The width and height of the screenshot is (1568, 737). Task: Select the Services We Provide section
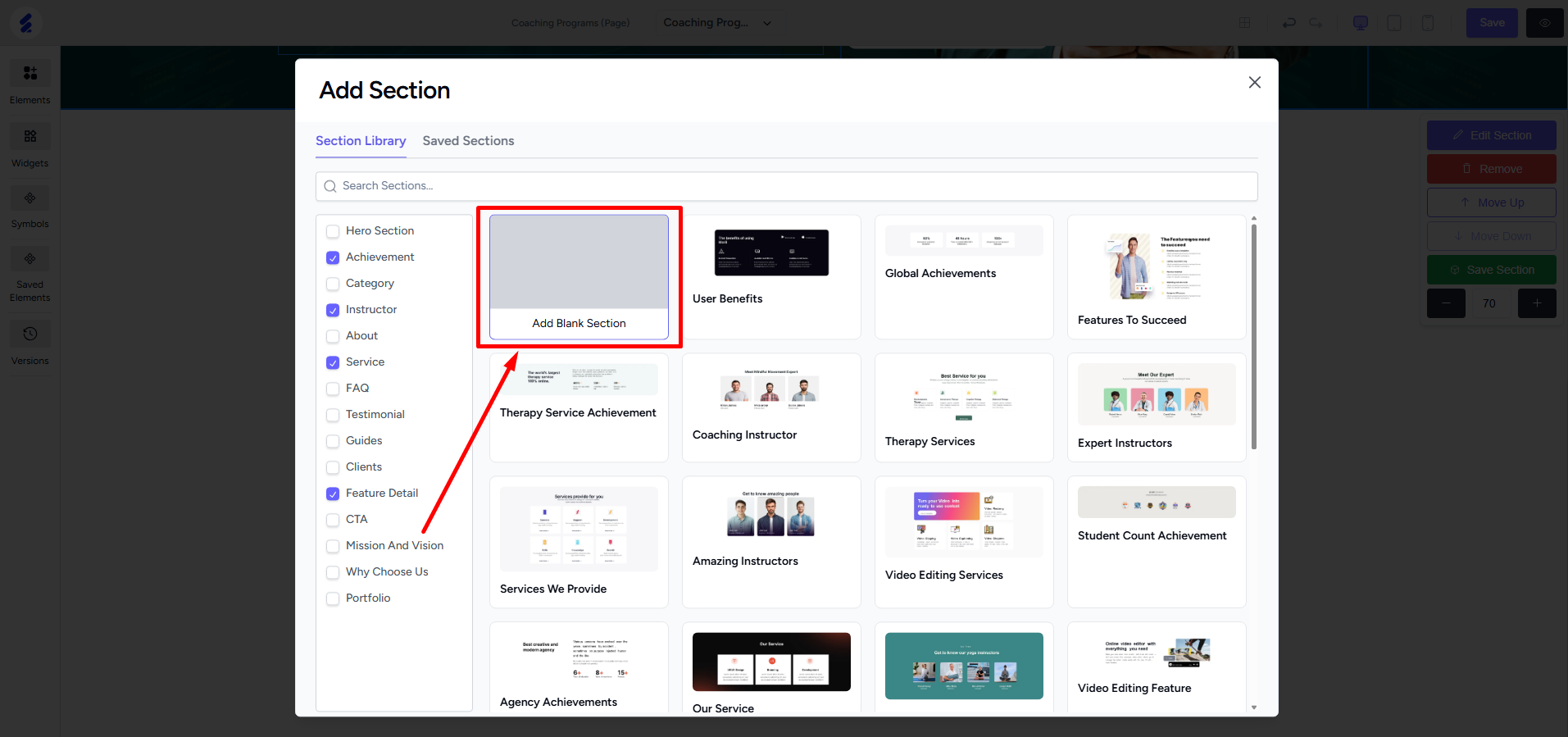579,542
